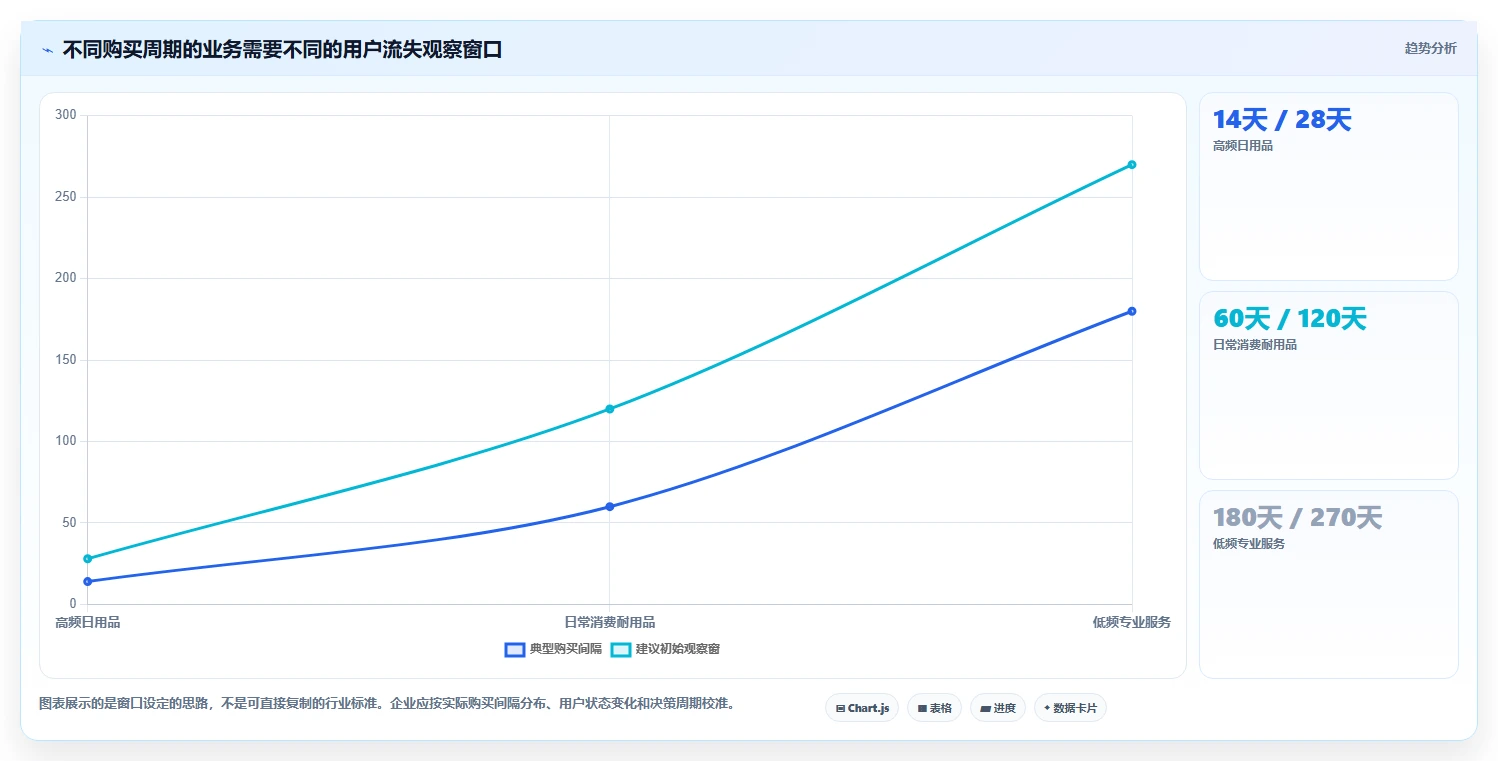Click the chart title 不同购买周期的业务需要不同的用户流失观察窗口
The width and height of the screenshot is (1498, 761).
click(282, 49)
